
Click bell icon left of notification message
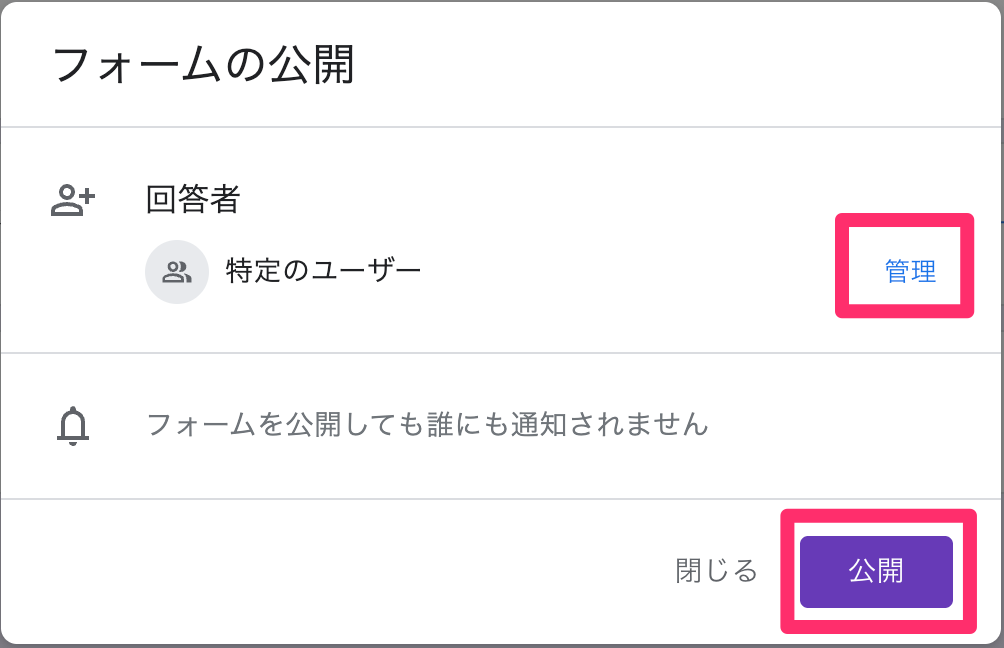point(73,425)
